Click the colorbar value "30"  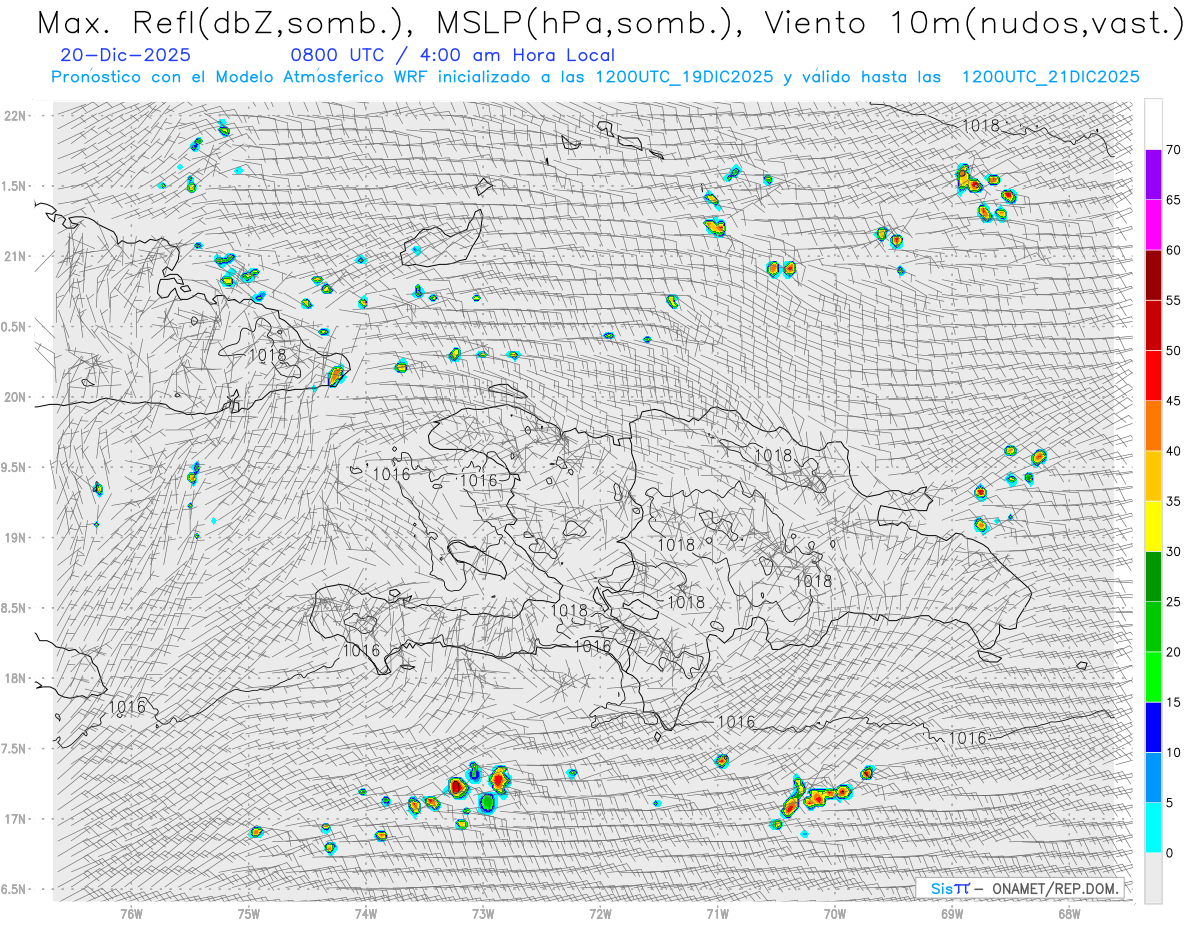point(1174,552)
